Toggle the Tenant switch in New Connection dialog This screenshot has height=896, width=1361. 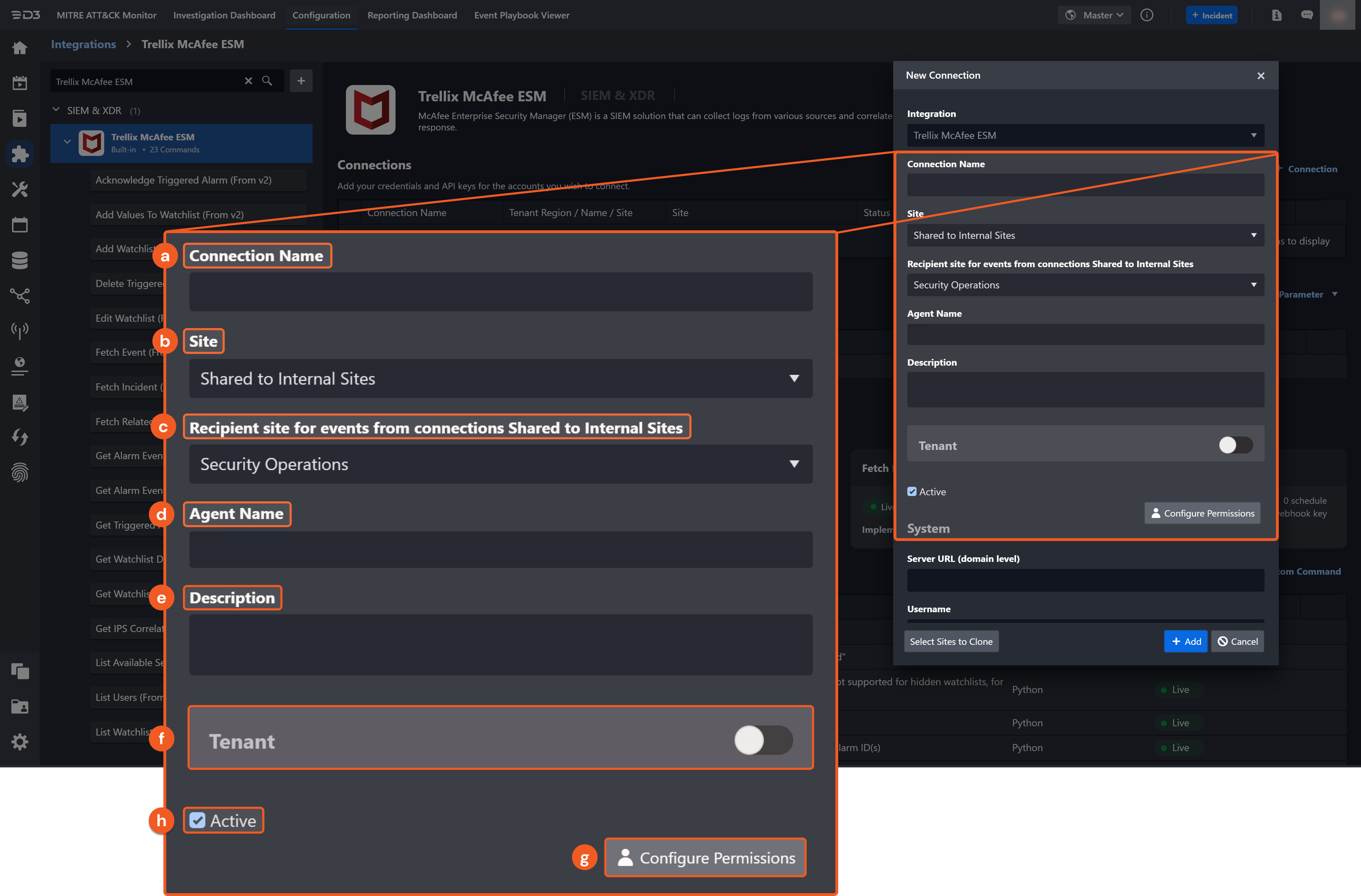1235,445
